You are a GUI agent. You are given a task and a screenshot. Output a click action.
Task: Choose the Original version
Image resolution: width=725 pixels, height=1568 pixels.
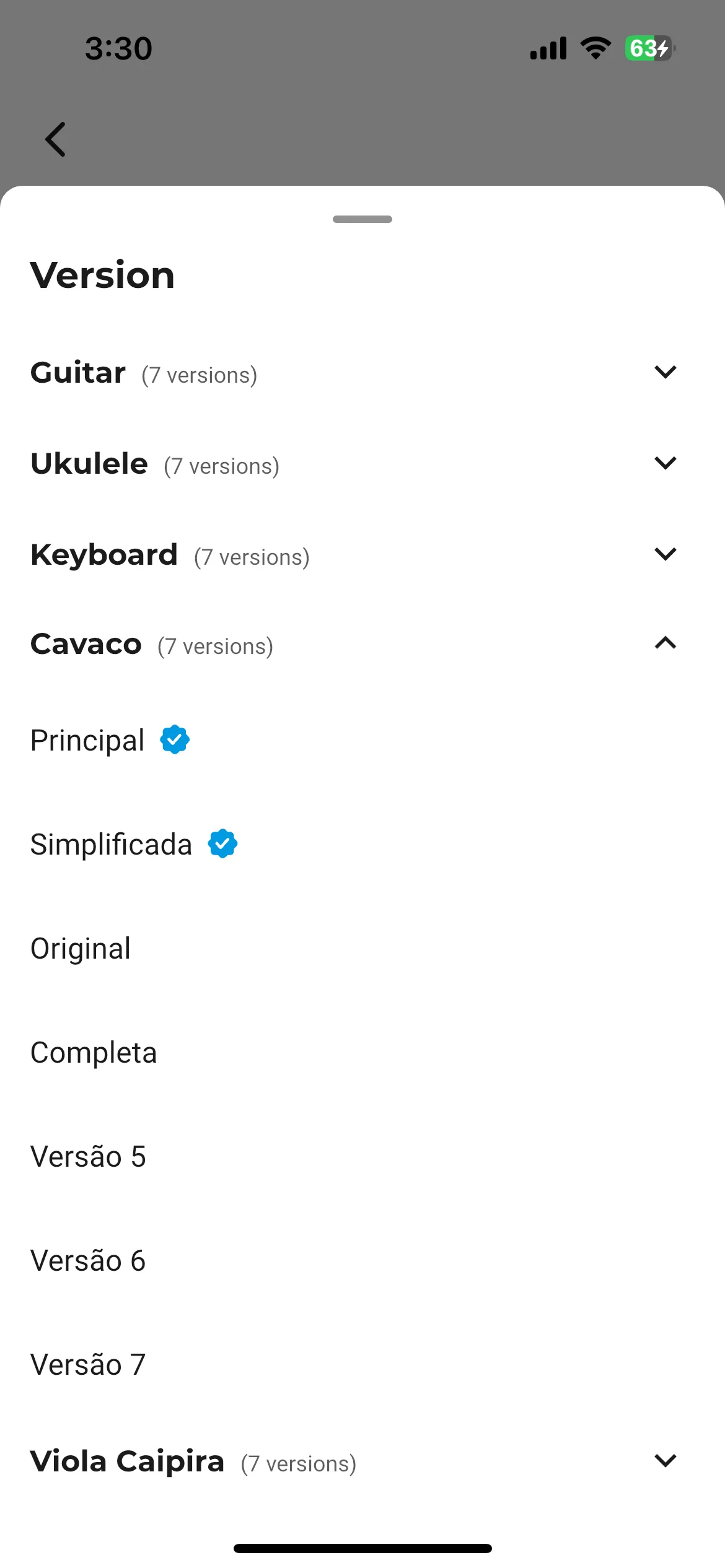tap(362, 948)
